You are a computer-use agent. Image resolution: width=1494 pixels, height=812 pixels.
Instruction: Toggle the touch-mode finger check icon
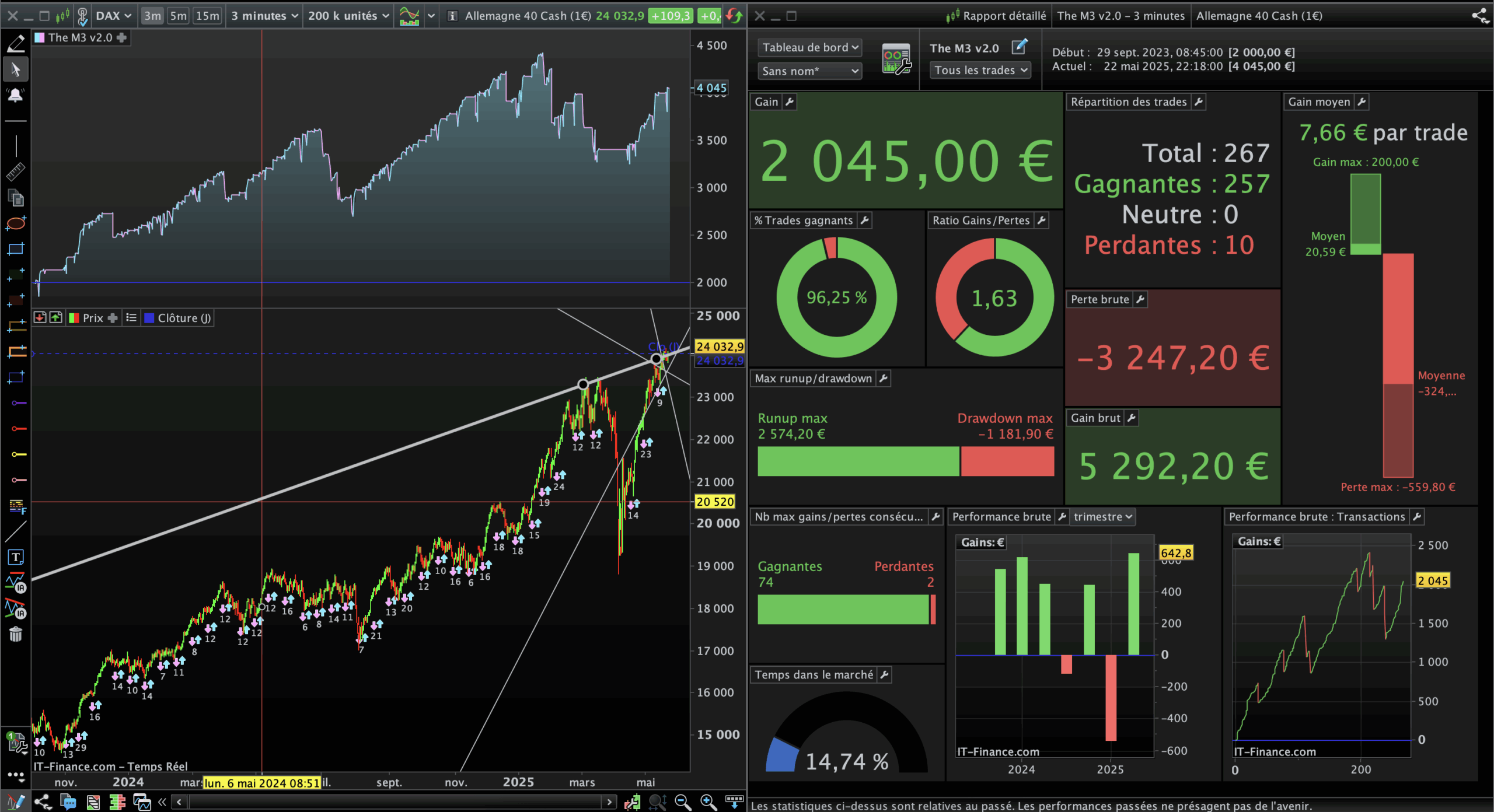coord(82,16)
